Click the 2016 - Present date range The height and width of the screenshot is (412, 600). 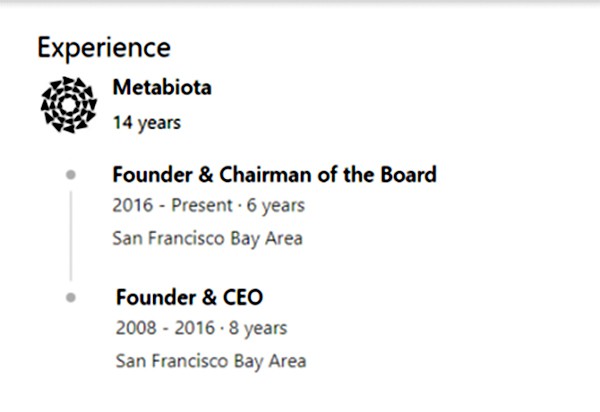coord(173,205)
